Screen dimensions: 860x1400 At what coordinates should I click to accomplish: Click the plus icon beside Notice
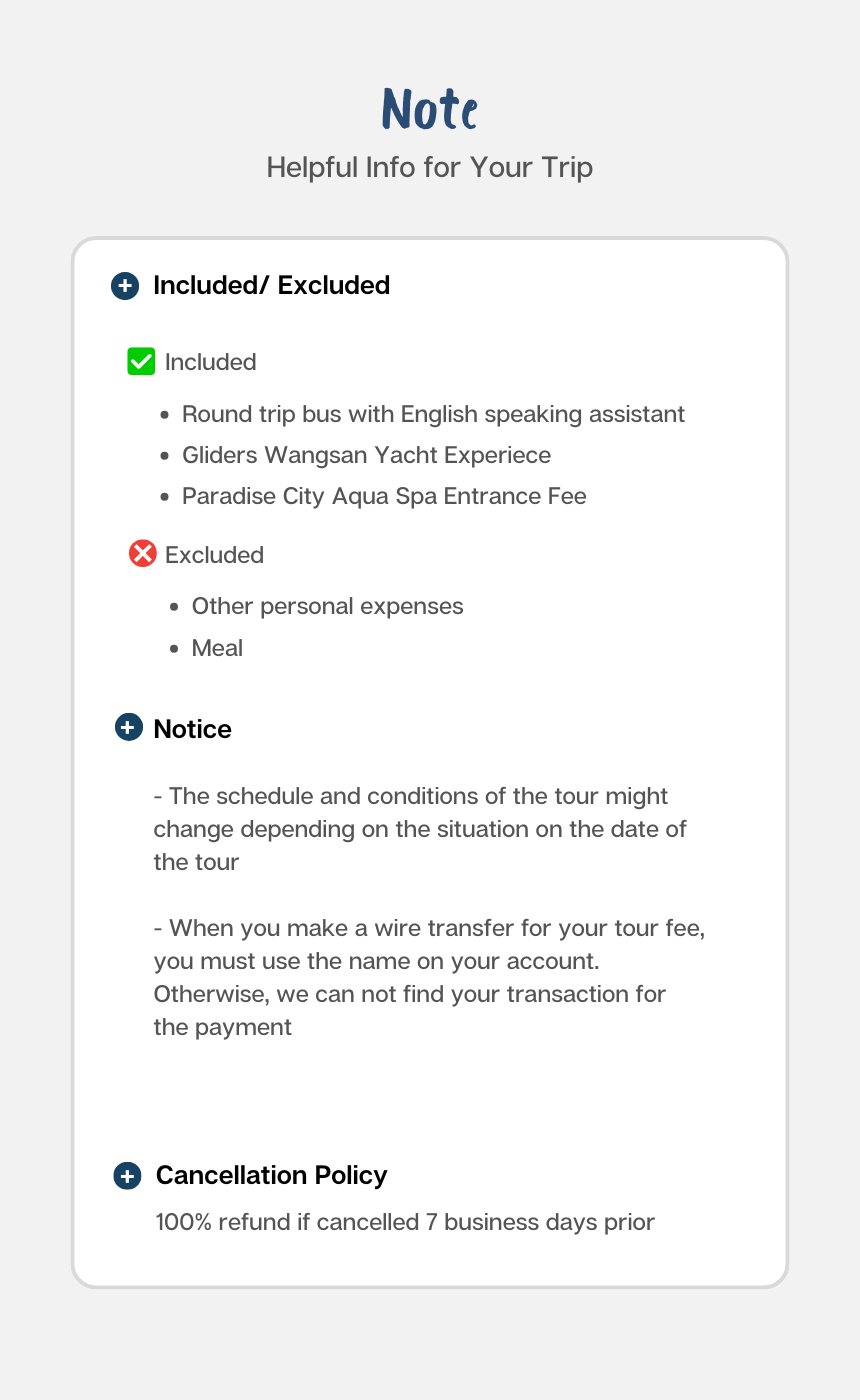pyautogui.click(x=128, y=727)
